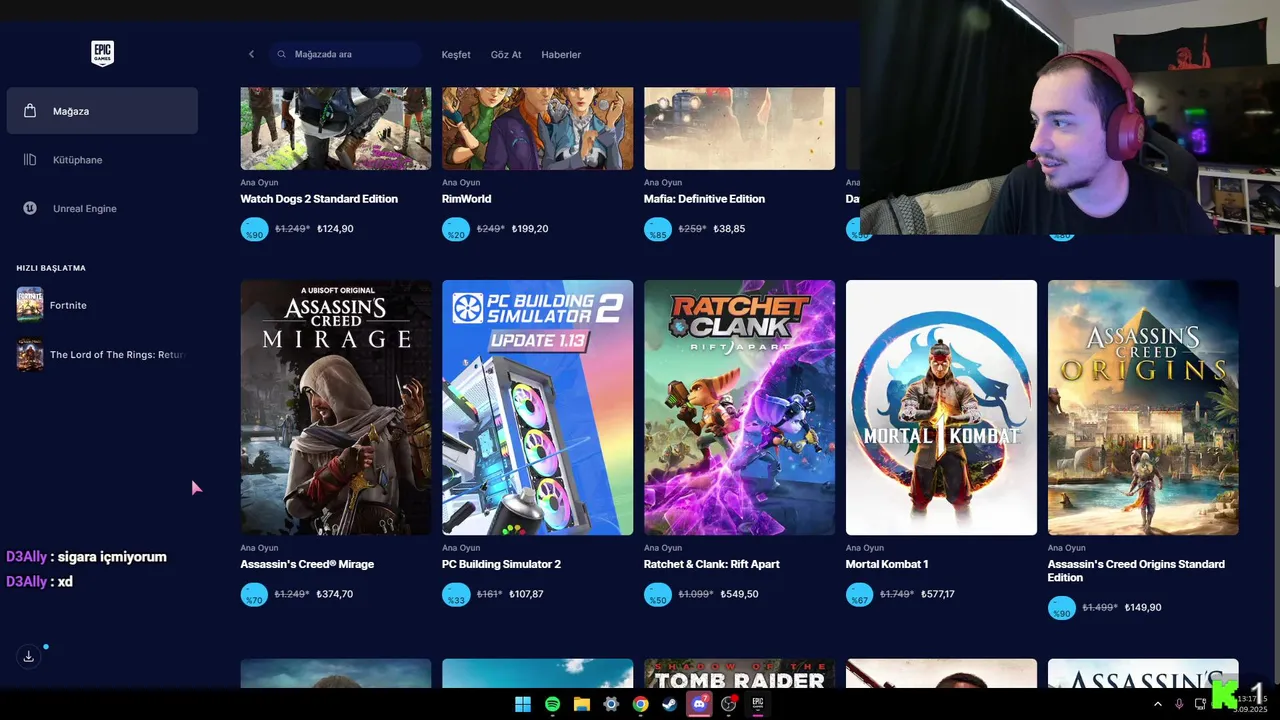Open the Shadow of the Tomb Raider cover

click(x=739, y=673)
